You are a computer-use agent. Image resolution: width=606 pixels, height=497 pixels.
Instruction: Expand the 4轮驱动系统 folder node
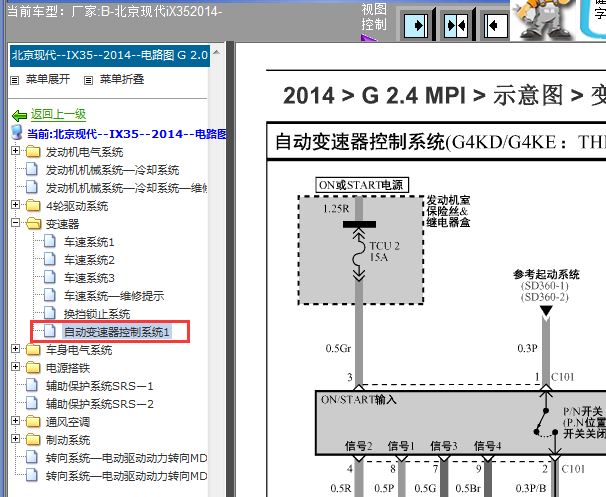pyautogui.click(x=15, y=204)
